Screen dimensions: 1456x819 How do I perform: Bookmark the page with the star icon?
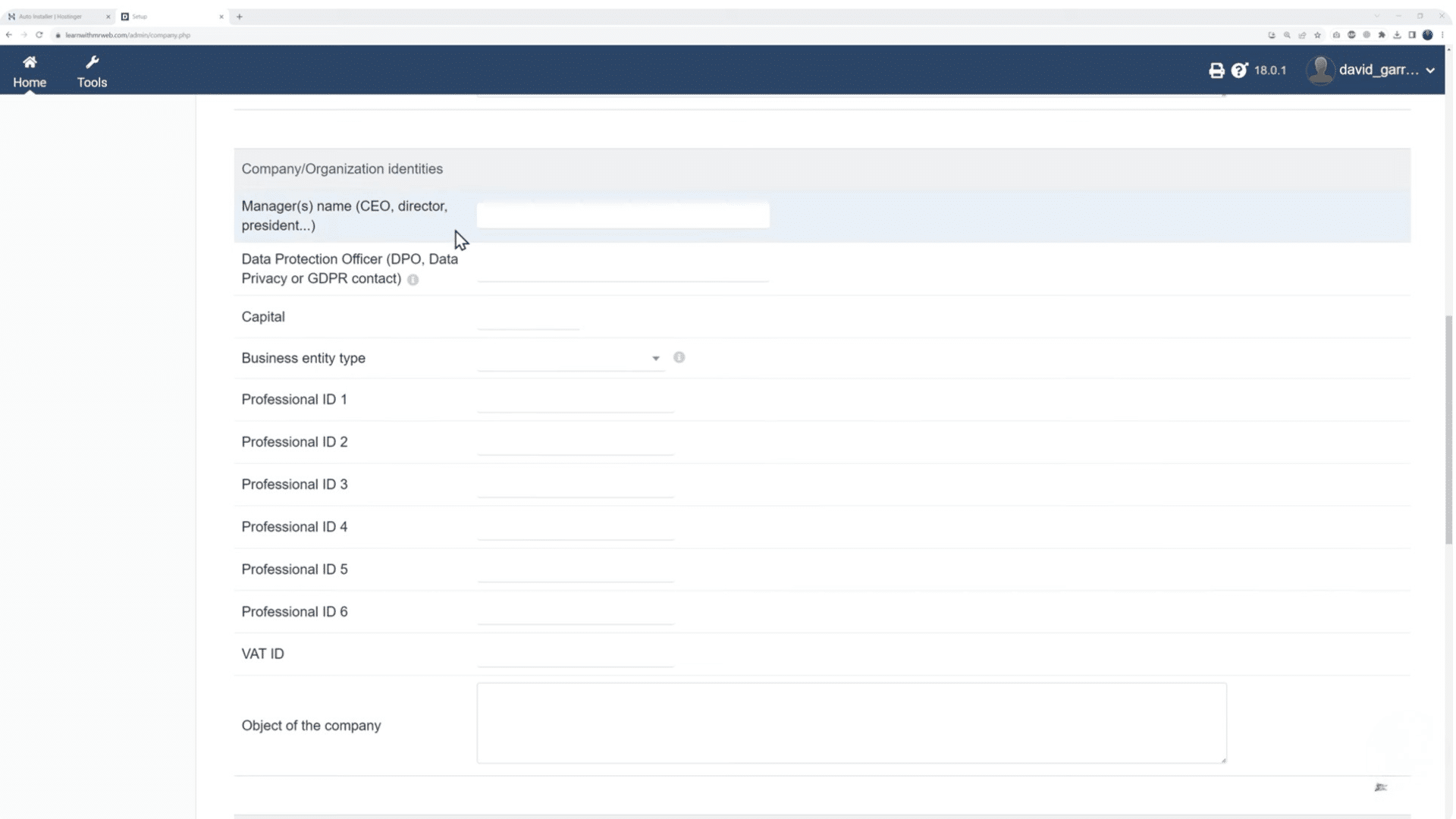pyautogui.click(x=1317, y=35)
